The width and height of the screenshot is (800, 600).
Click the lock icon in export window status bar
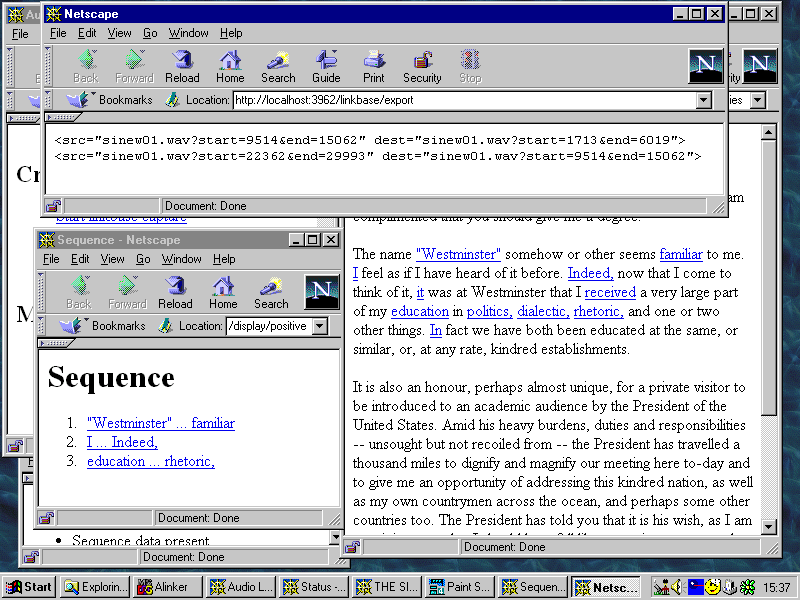pos(53,206)
